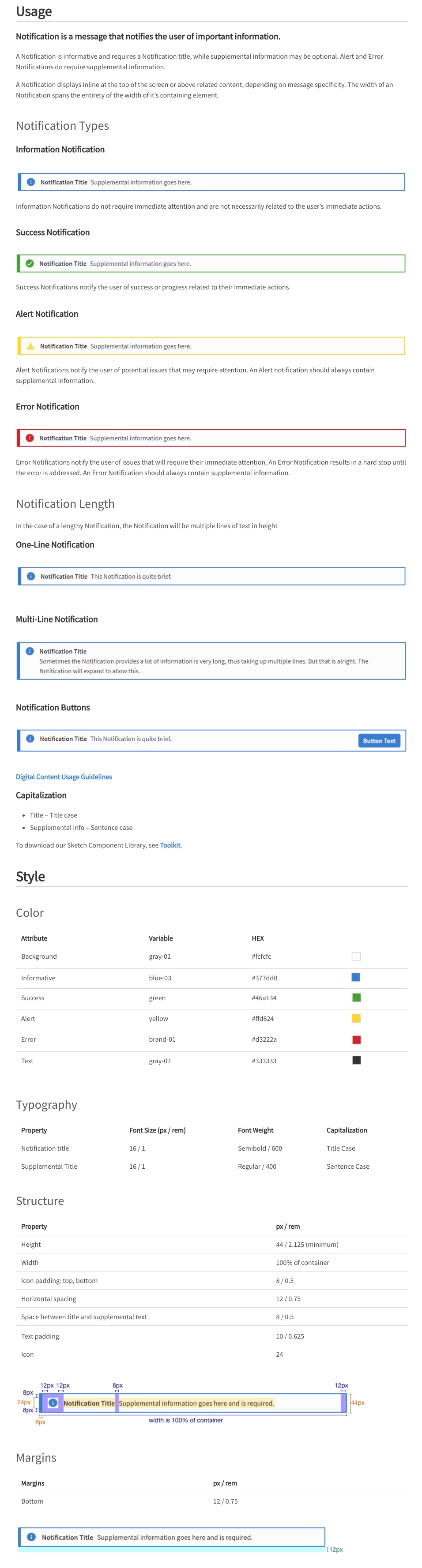Click the info icon in One-Line Notification example
Screen dimensions: 422x1568
click(30, 577)
